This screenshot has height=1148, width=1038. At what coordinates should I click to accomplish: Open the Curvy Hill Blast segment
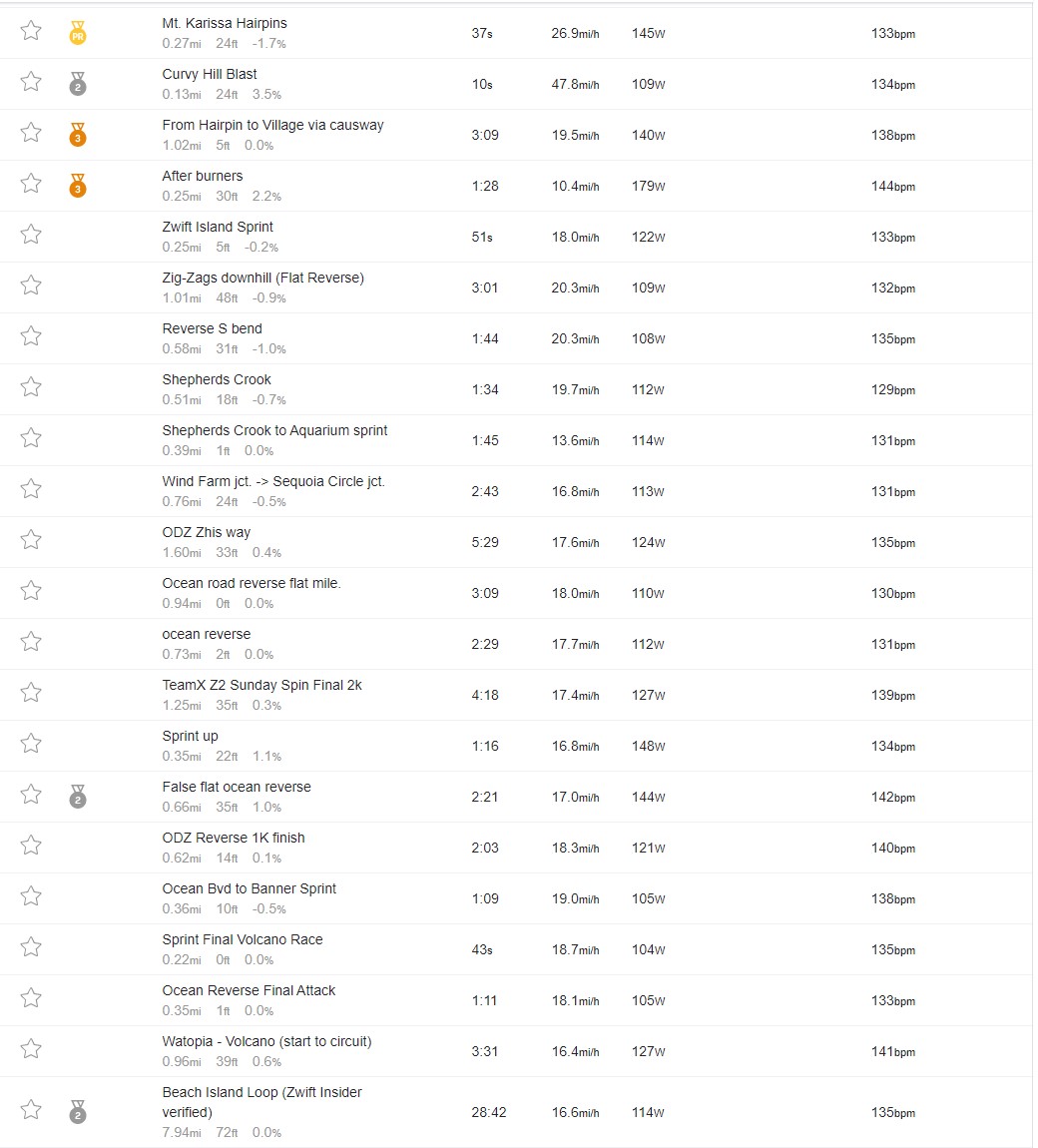pos(210,74)
